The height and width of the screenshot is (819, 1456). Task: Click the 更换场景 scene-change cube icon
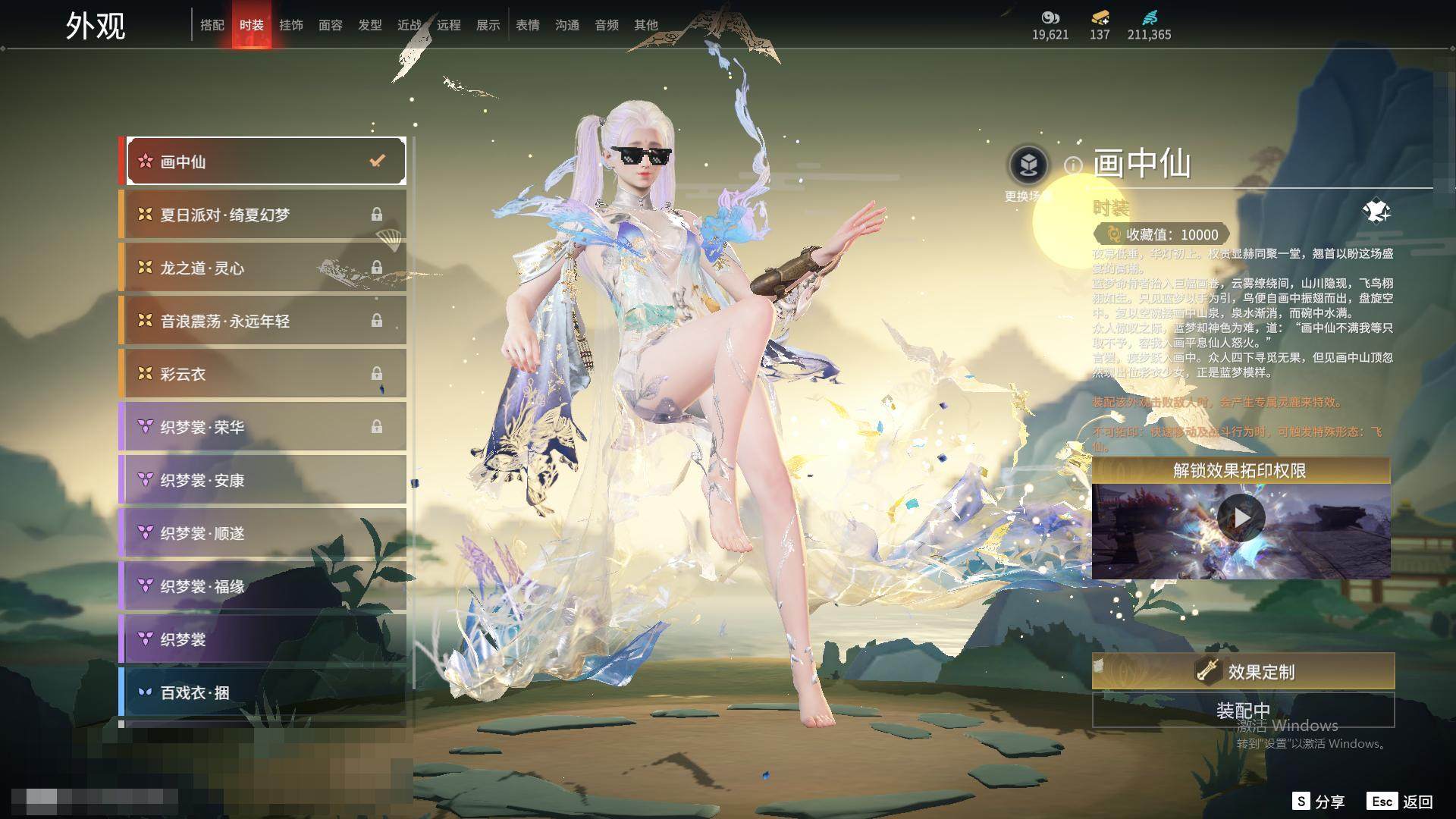pyautogui.click(x=1028, y=165)
